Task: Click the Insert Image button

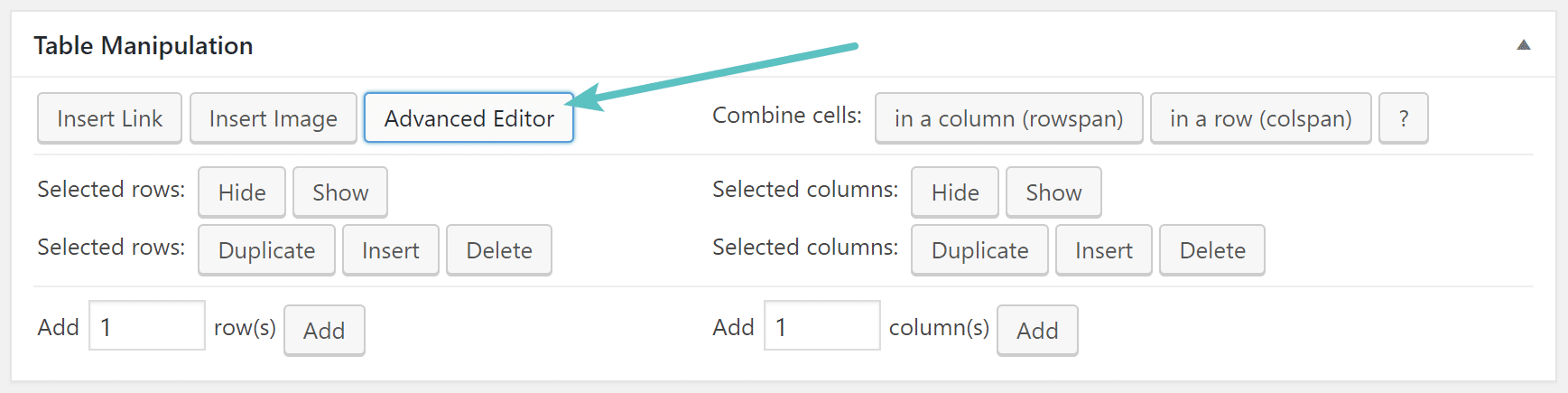Action: pos(273,118)
